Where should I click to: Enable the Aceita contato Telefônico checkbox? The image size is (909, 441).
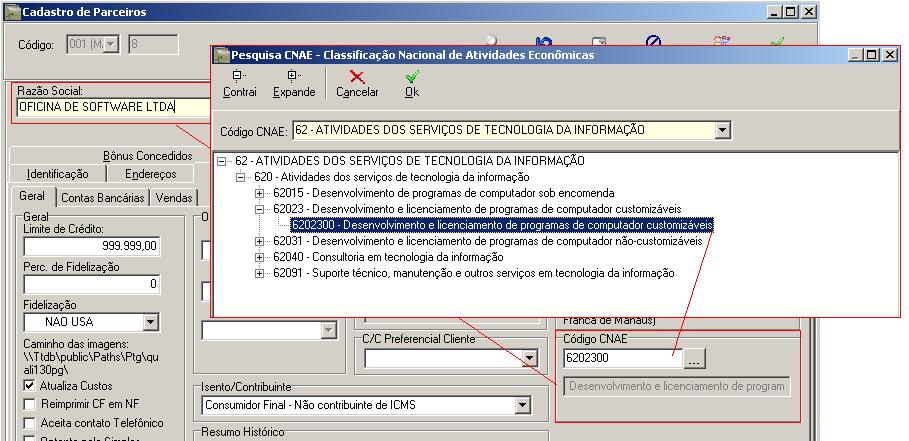[x=30, y=423]
